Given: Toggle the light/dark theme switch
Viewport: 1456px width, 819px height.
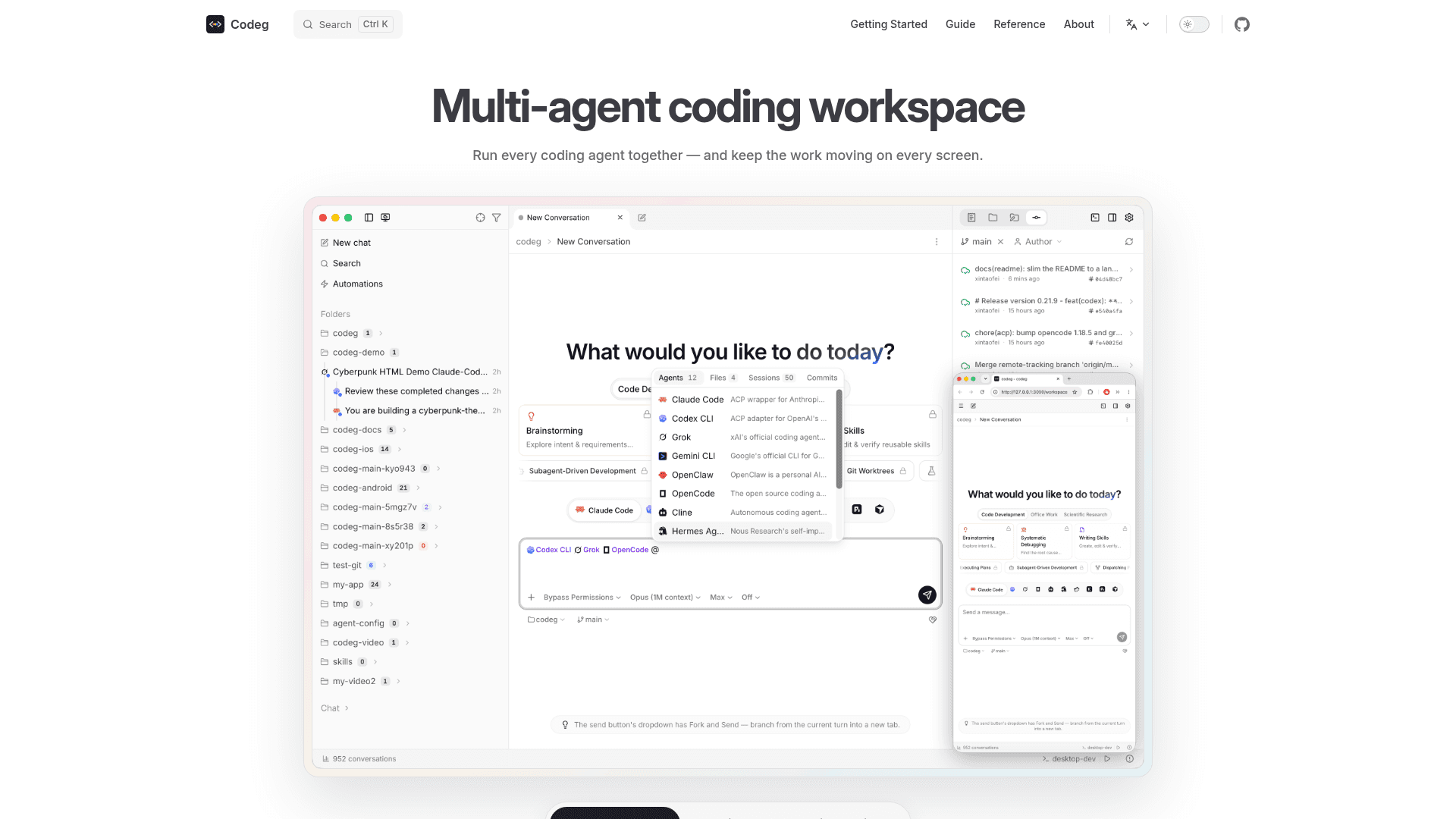Looking at the screenshot, I should point(1194,24).
